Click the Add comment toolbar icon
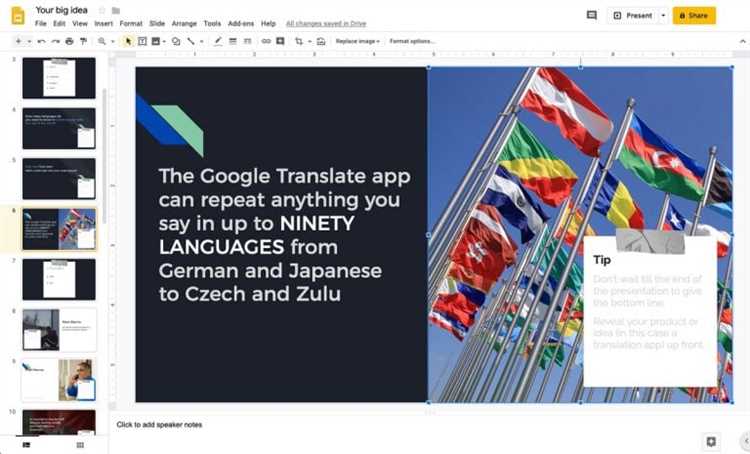This screenshot has width=750, height=454. [x=280, y=41]
